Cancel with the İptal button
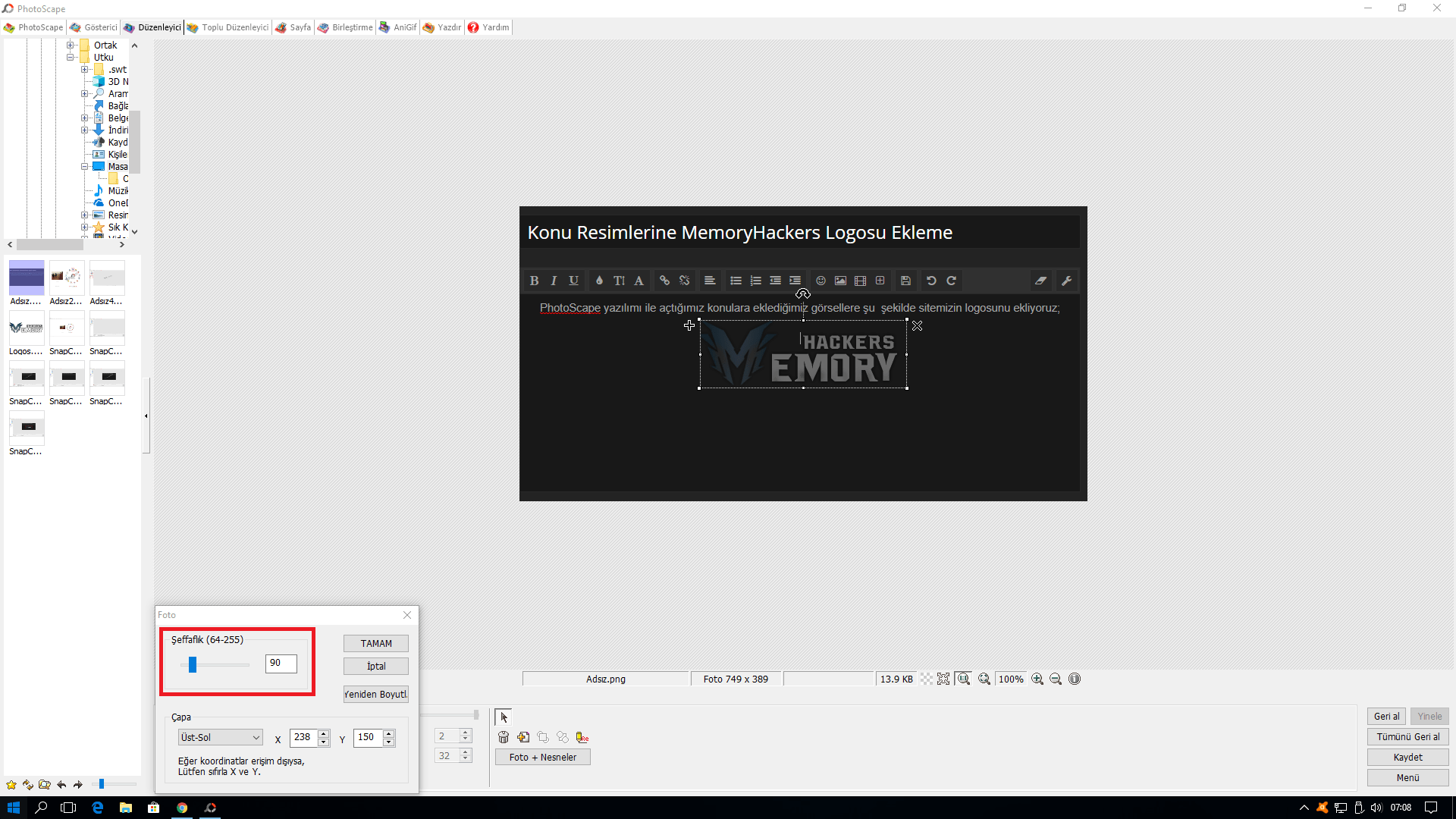 [376, 666]
